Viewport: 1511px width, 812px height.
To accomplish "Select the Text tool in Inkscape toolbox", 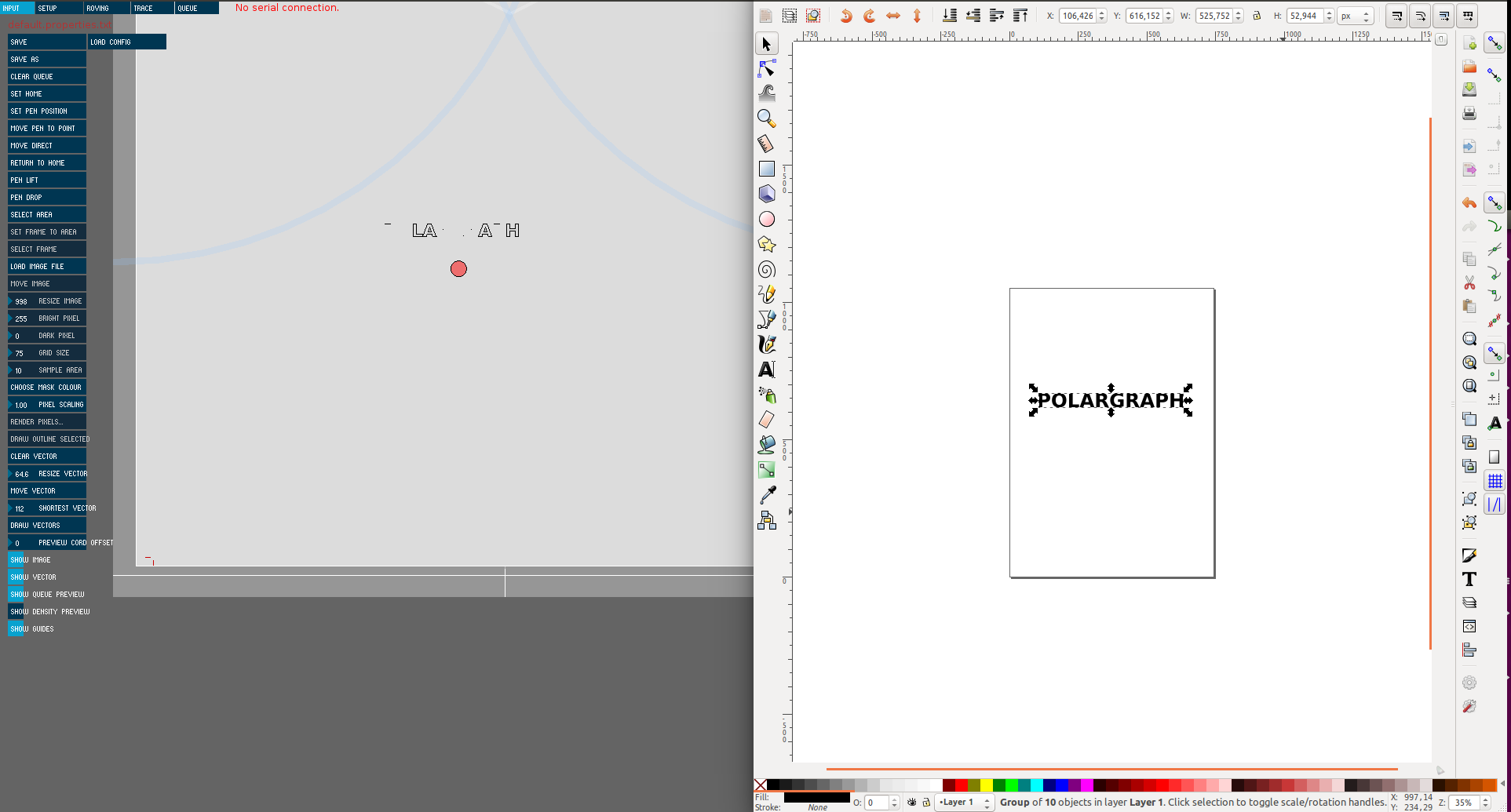I will click(x=767, y=370).
